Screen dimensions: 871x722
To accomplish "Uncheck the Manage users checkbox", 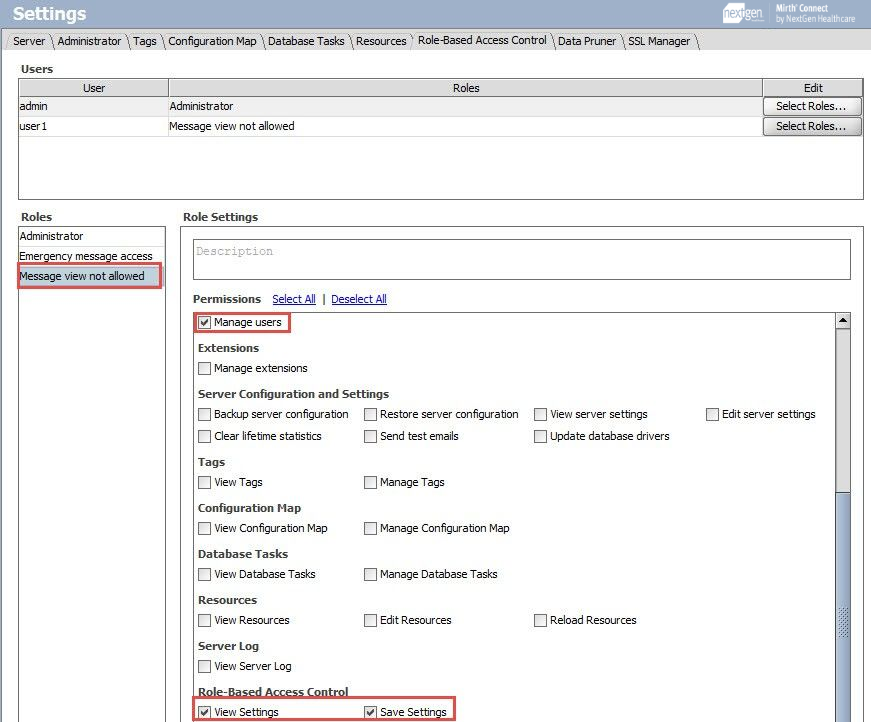I will (205, 323).
